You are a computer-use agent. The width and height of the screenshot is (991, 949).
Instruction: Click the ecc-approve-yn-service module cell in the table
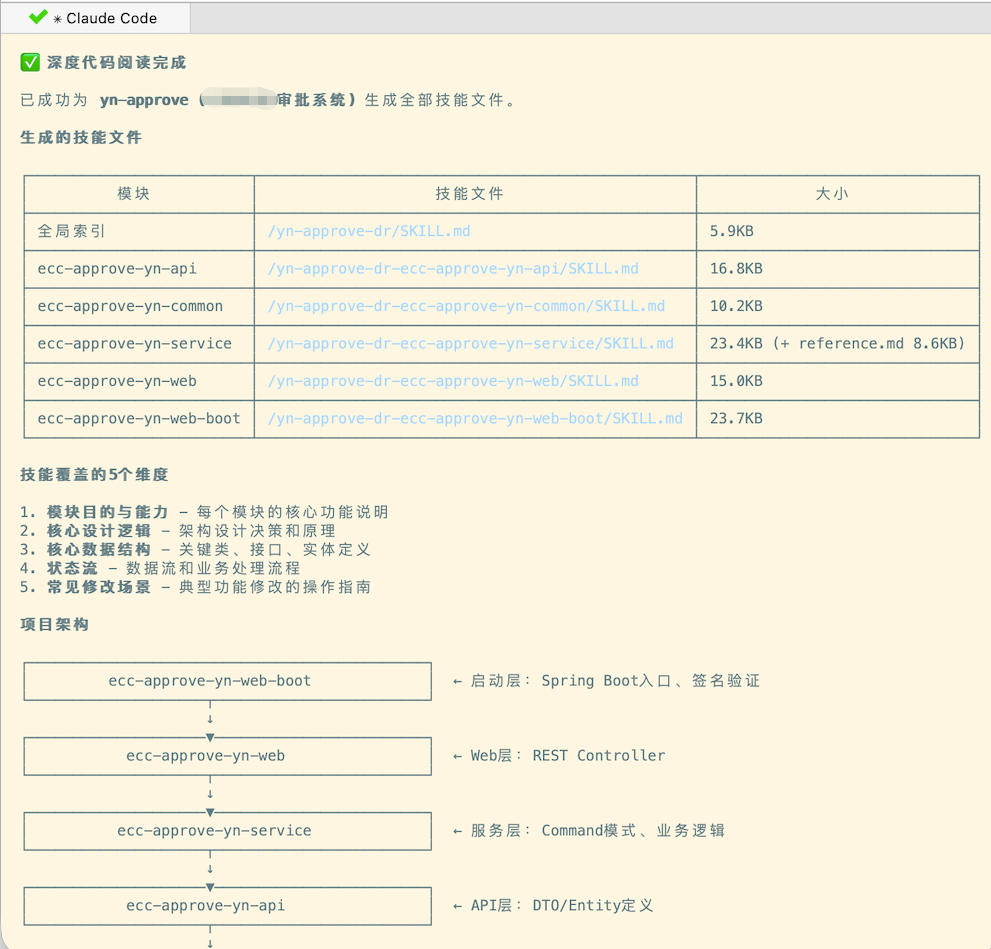(x=139, y=344)
